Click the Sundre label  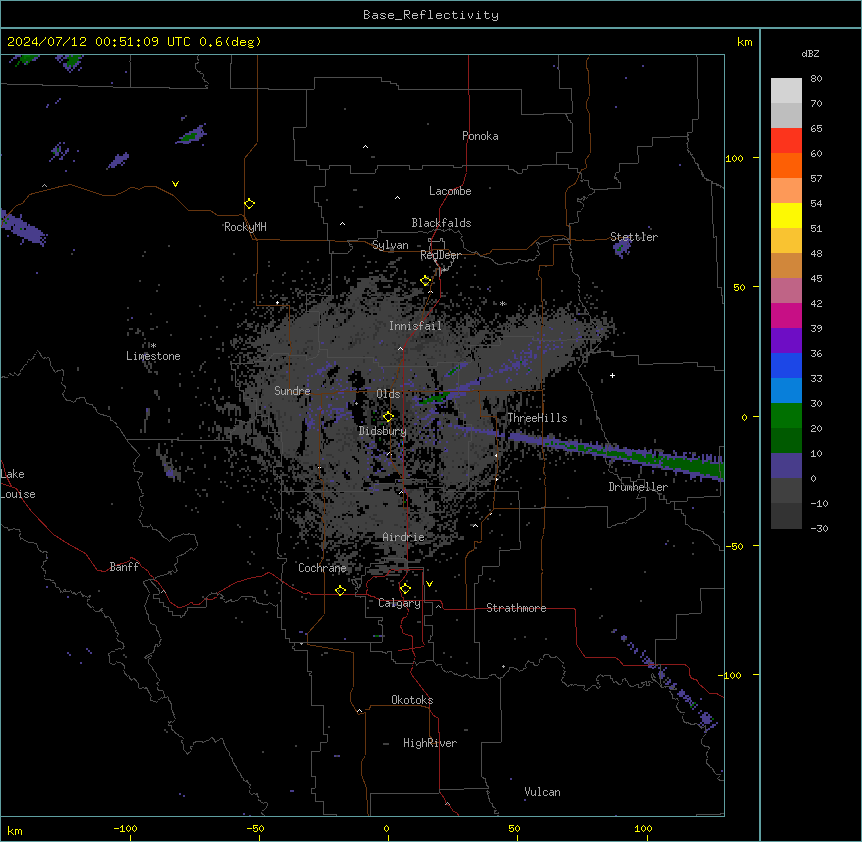tap(292, 391)
